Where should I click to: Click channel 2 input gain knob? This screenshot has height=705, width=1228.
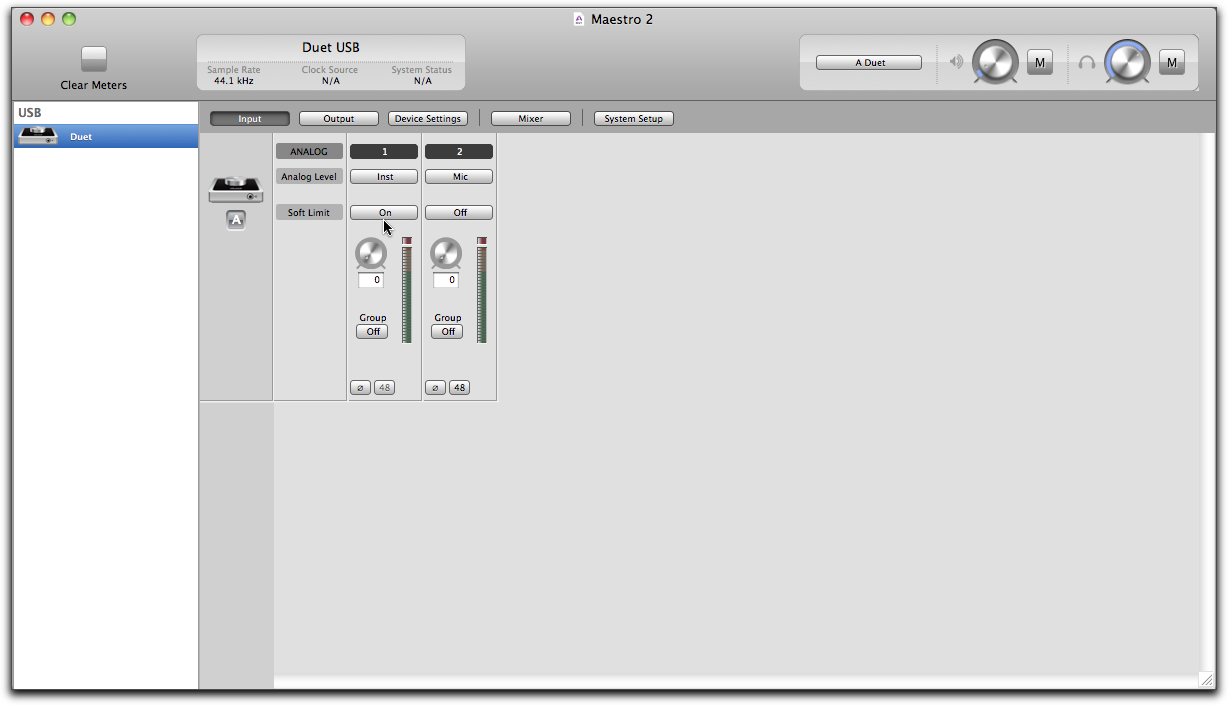pyautogui.click(x=446, y=254)
